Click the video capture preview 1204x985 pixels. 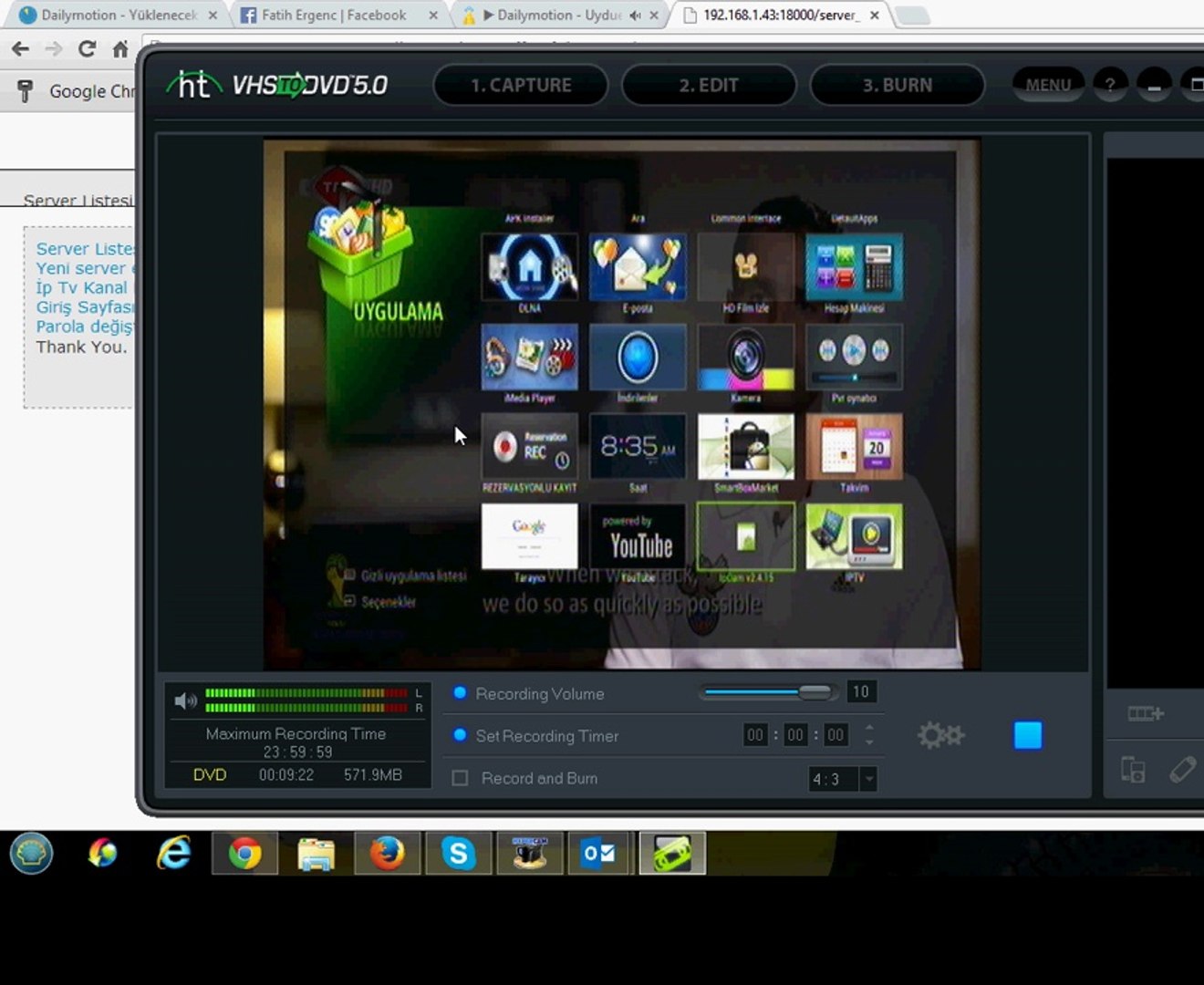(x=622, y=404)
